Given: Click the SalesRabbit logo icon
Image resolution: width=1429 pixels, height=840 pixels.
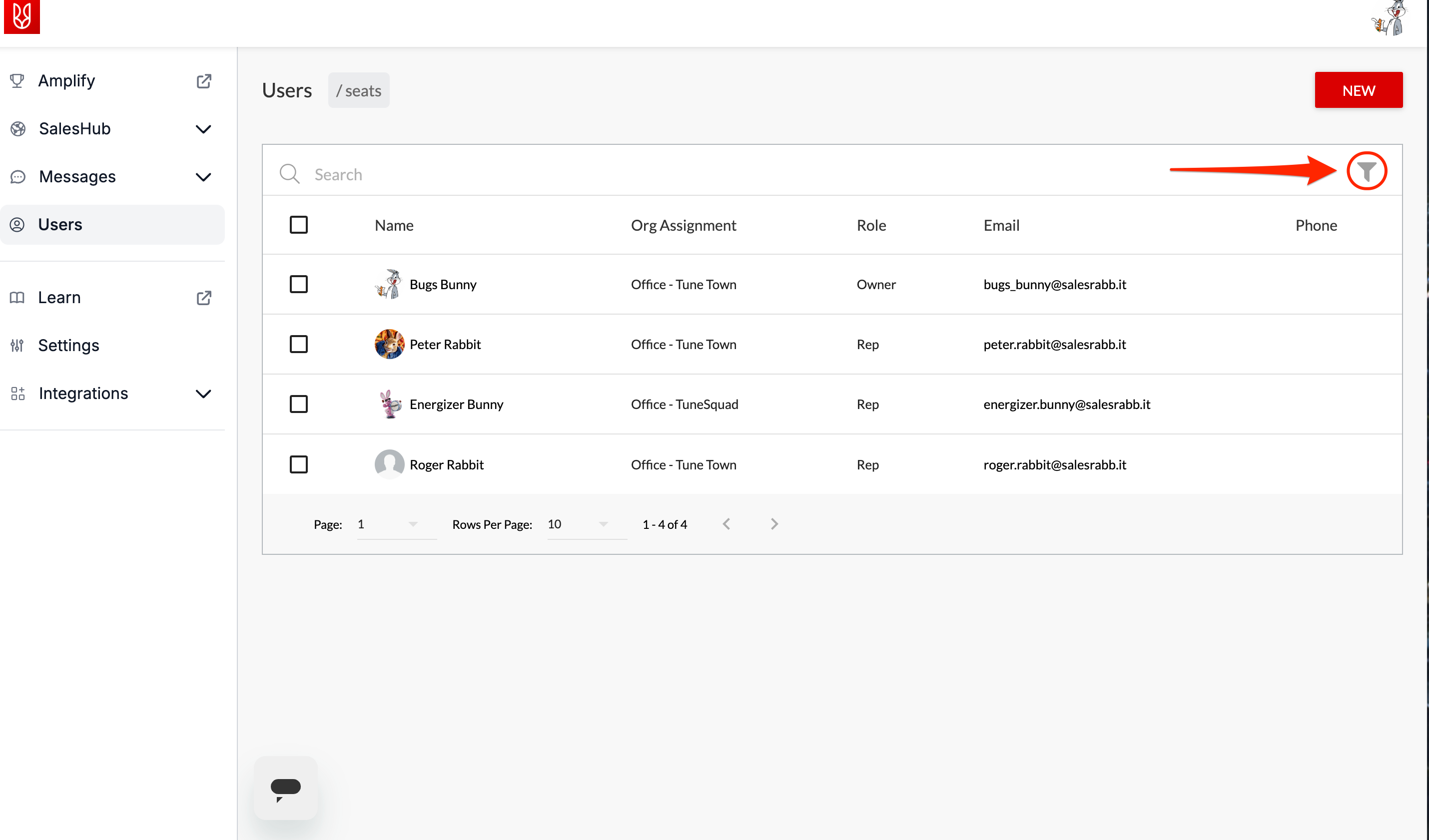Looking at the screenshot, I should 21,16.
